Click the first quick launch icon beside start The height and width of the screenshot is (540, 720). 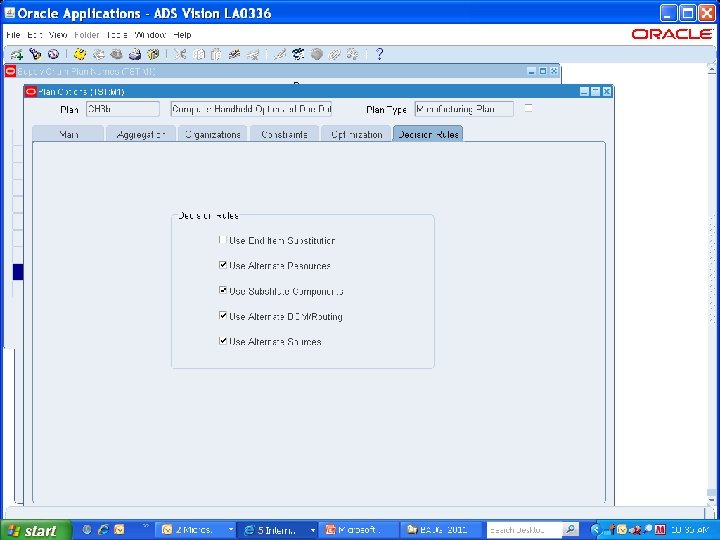click(86, 530)
